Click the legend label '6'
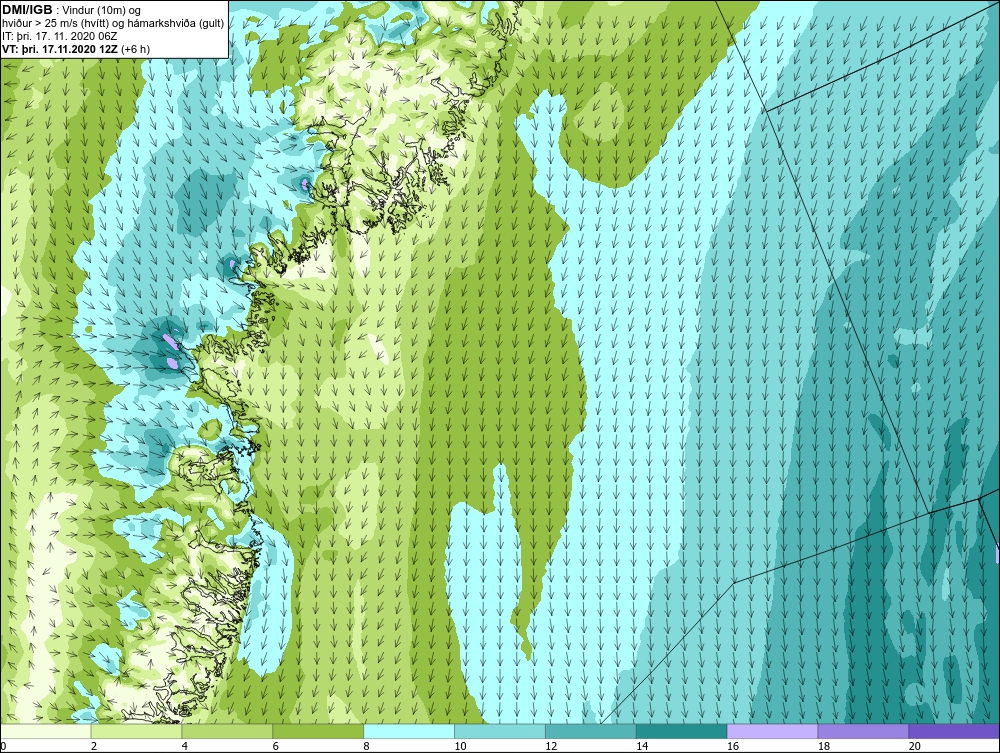The image size is (1000, 753). click(x=276, y=746)
